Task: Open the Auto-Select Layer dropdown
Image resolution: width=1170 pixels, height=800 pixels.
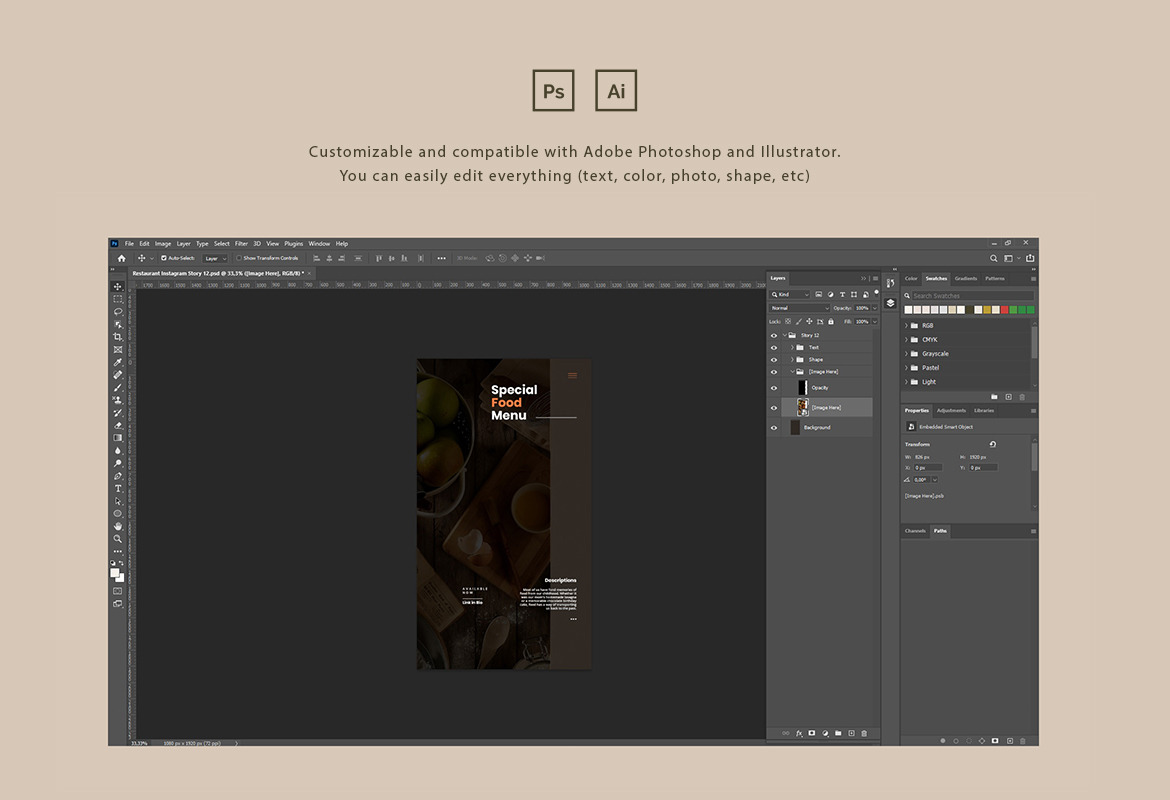Action: (216, 258)
